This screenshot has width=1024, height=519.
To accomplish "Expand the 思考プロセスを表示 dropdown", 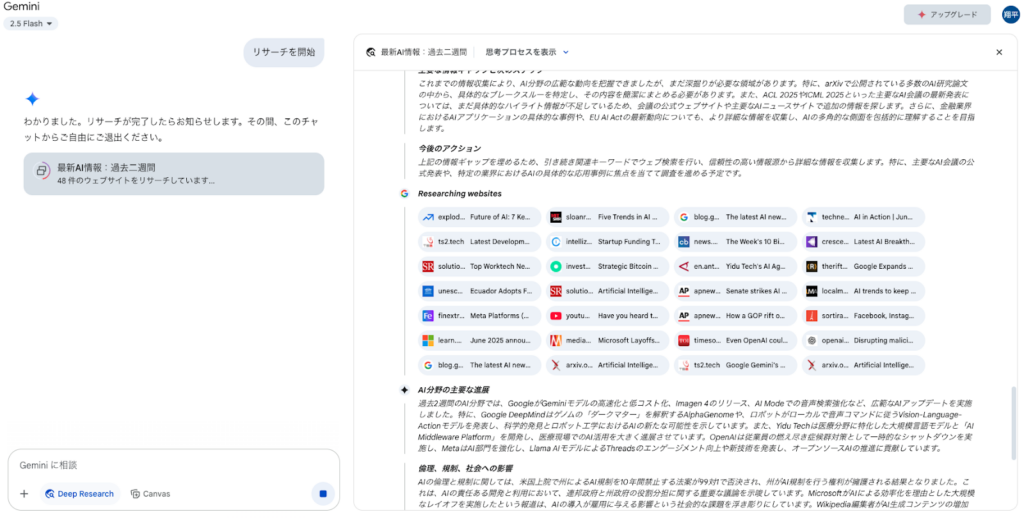I will click(x=527, y=52).
